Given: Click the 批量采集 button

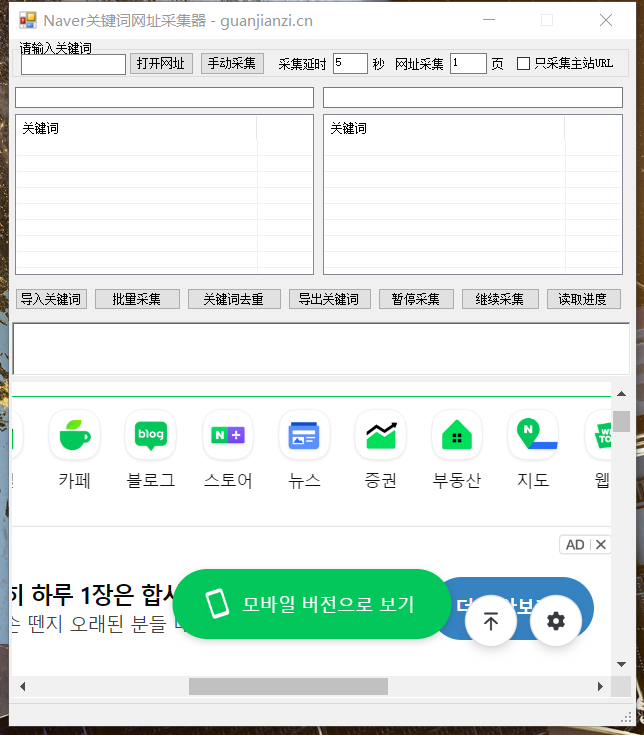Looking at the screenshot, I should click(x=137, y=299).
